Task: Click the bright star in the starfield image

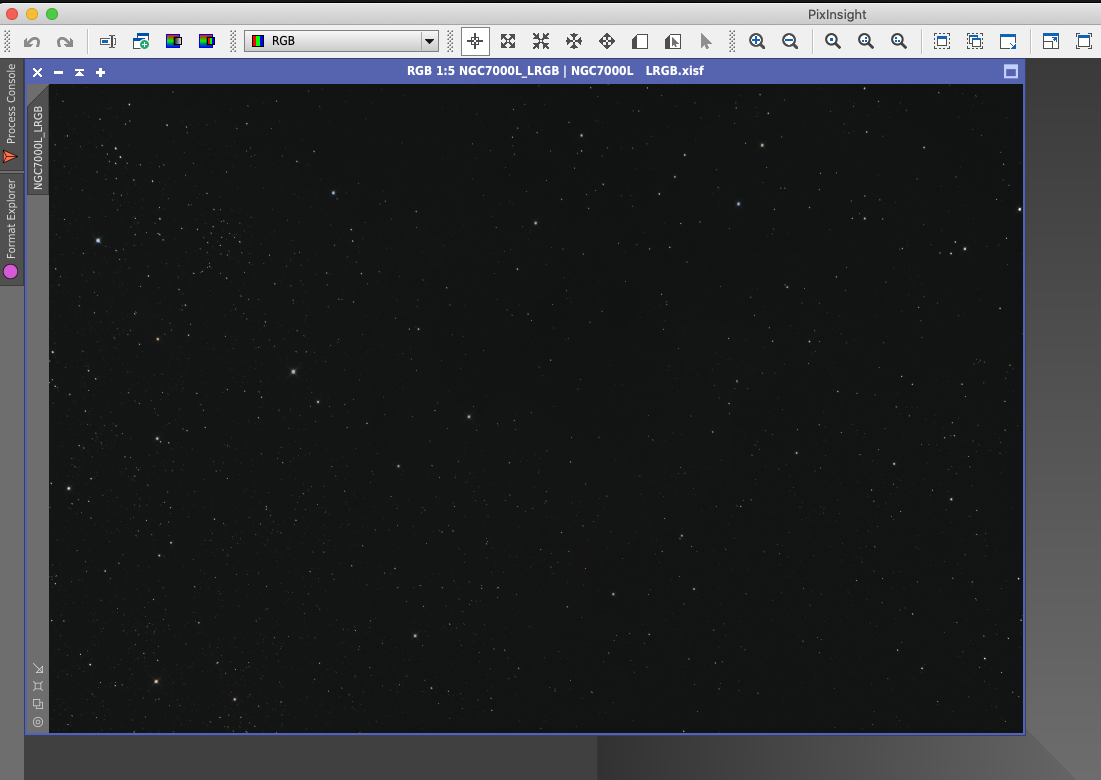Action: click(x=294, y=371)
